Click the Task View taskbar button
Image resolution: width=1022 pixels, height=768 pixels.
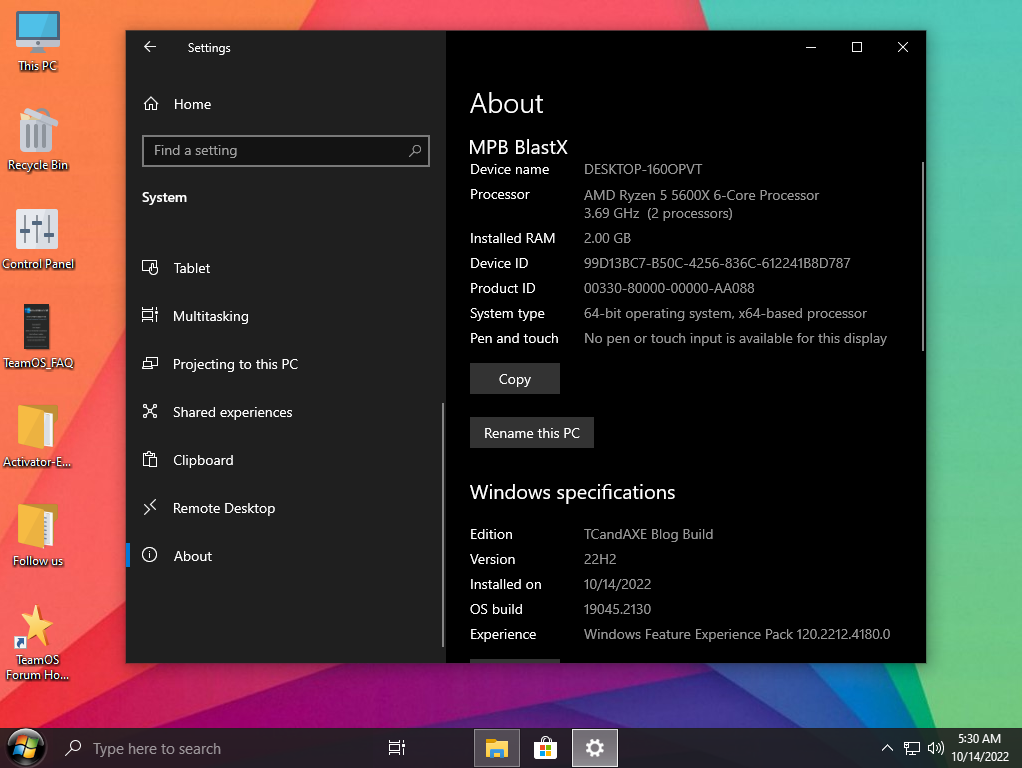(x=396, y=748)
